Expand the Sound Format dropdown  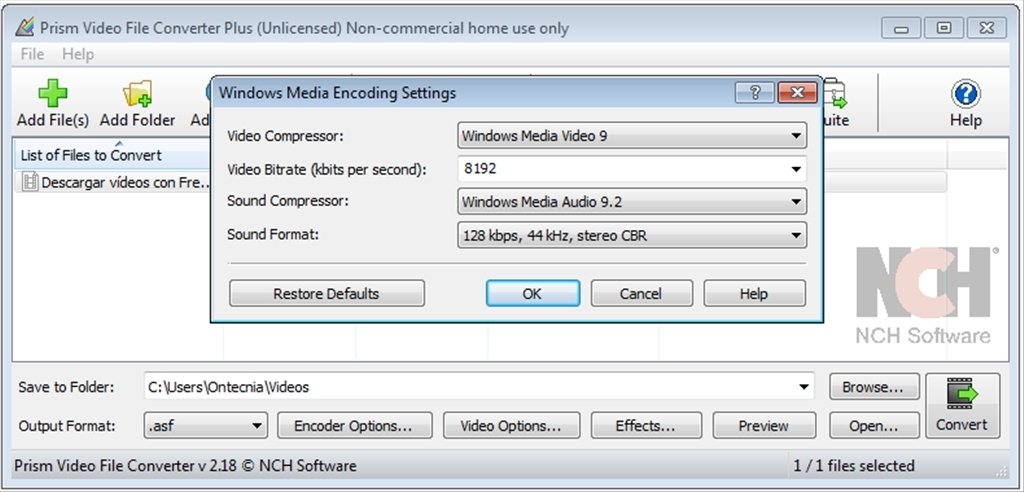795,235
